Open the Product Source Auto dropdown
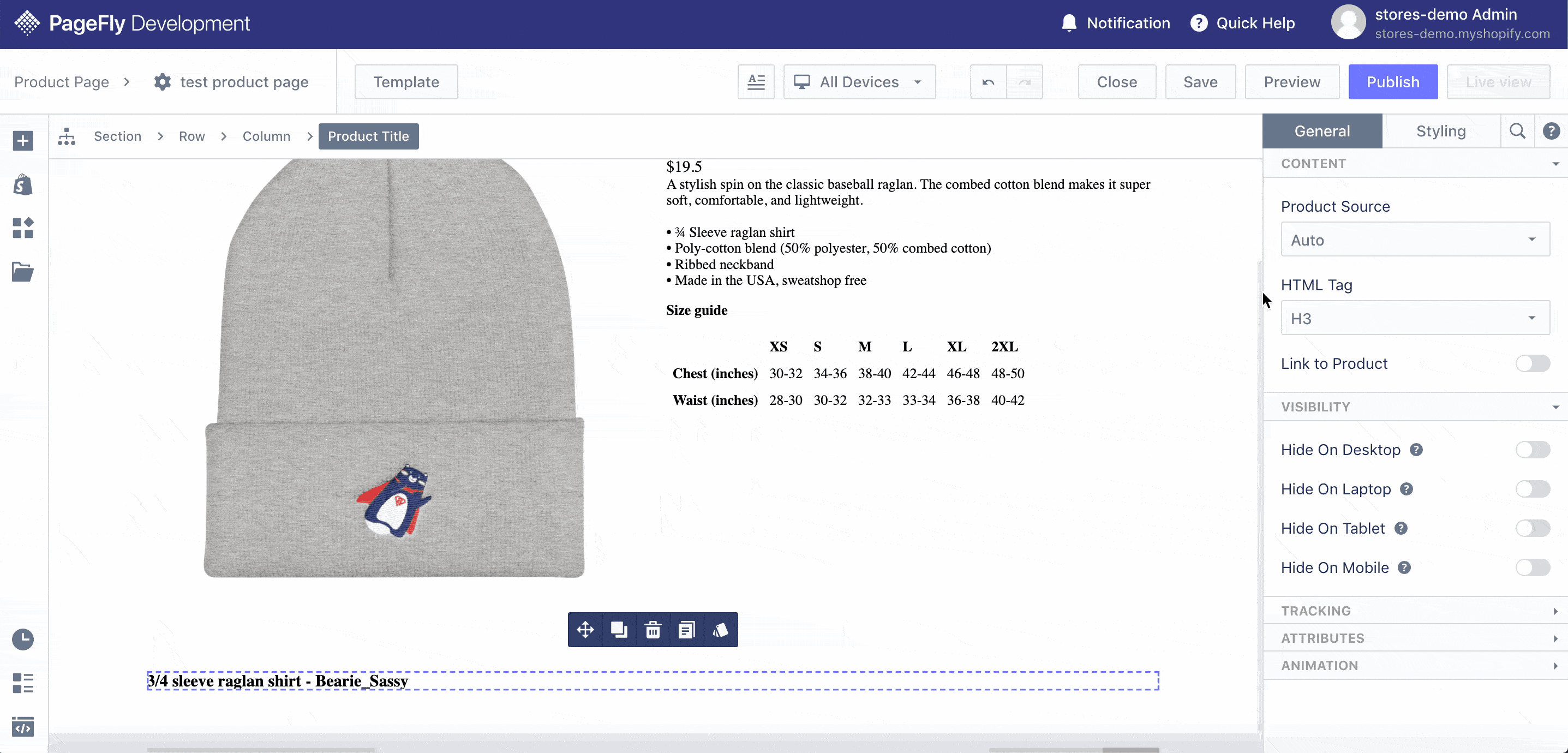The width and height of the screenshot is (1568, 753). point(1415,240)
